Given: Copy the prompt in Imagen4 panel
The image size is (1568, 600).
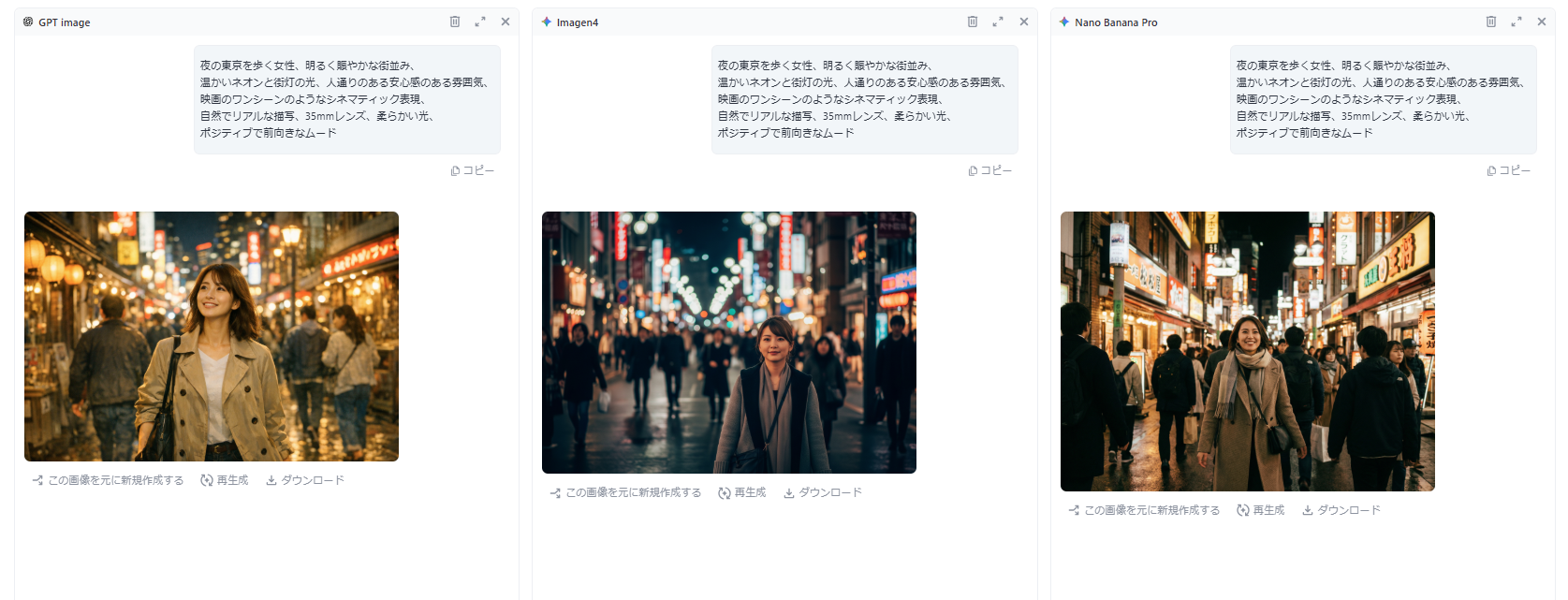Looking at the screenshot, I should pyautogui.click(x=990, y=170).
